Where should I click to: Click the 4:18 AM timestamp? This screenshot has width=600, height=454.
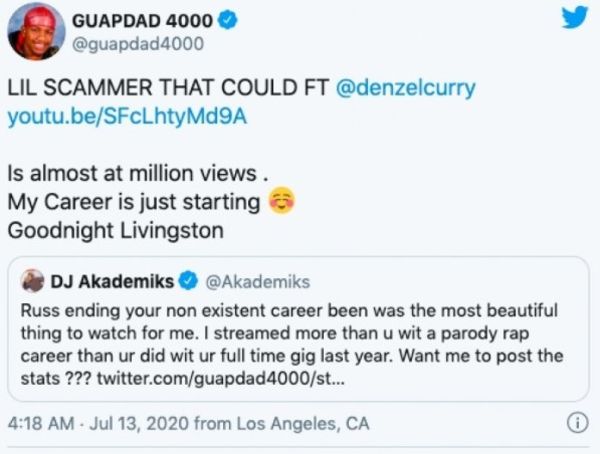coord(41,424)
